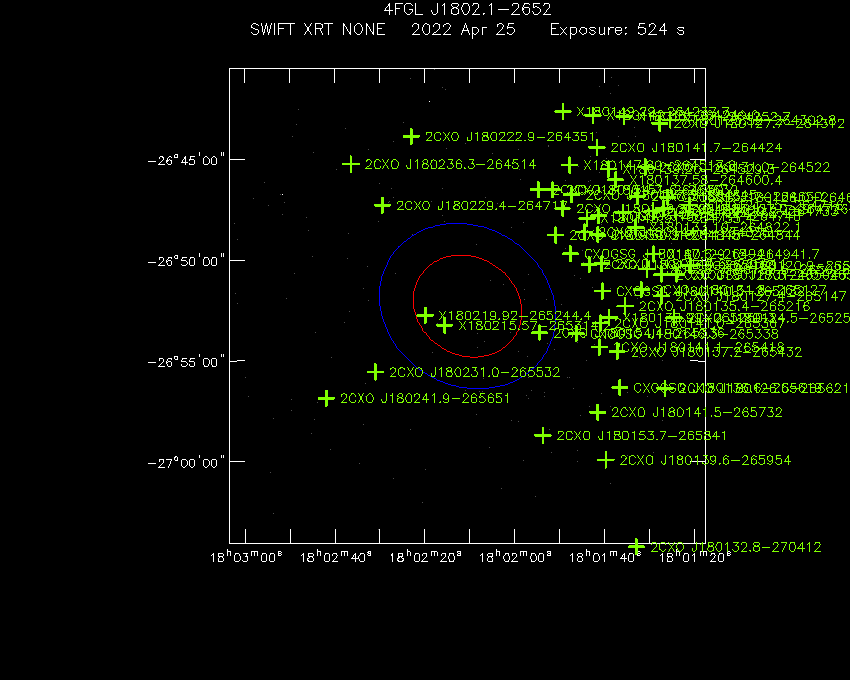Click the right ascension label 18h02m00s
850x680 pixels.
click(515, 557)
